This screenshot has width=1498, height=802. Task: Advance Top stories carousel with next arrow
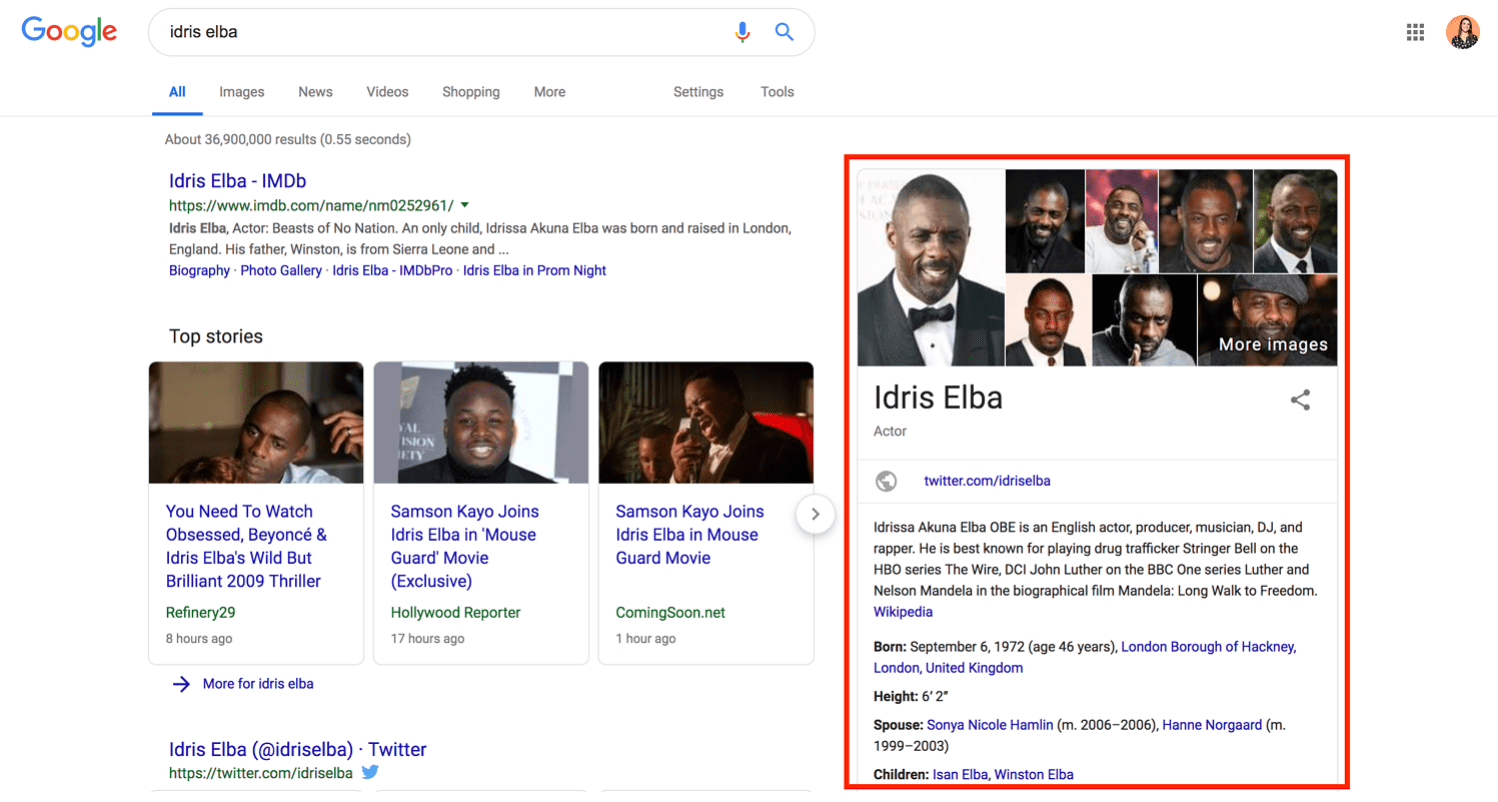click(x=815, y=514)
